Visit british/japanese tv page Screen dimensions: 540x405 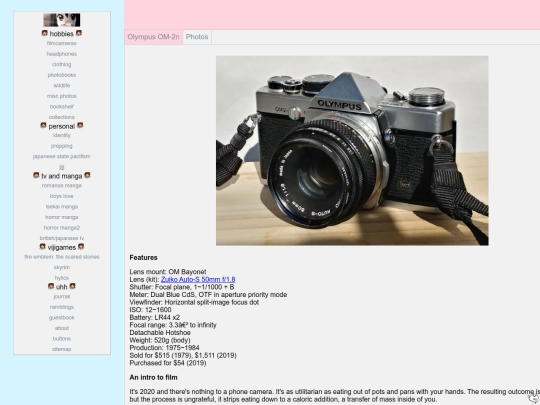click(x=62, y=238)
